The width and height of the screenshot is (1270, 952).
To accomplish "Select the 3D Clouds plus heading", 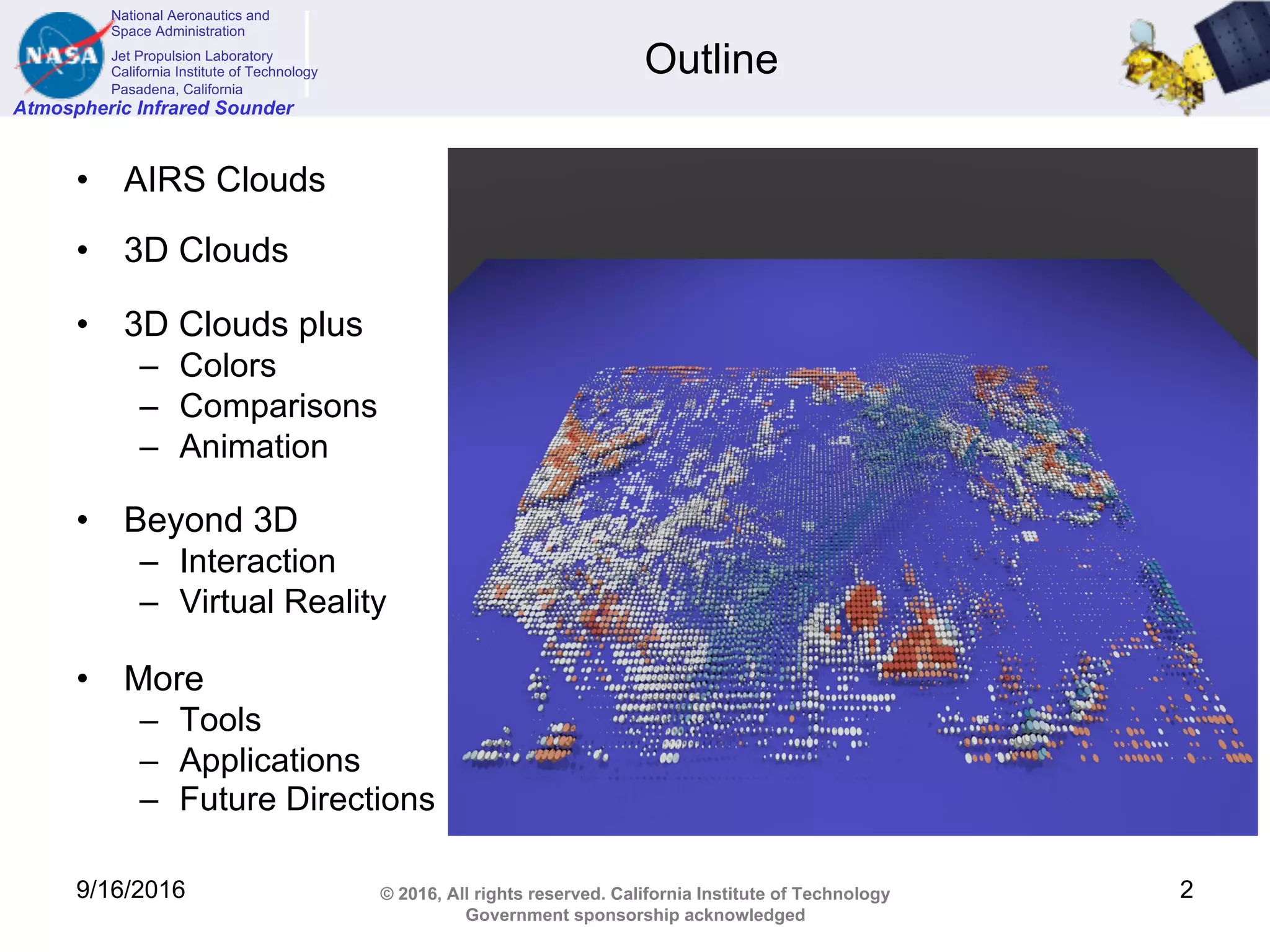I will point(242,324).
